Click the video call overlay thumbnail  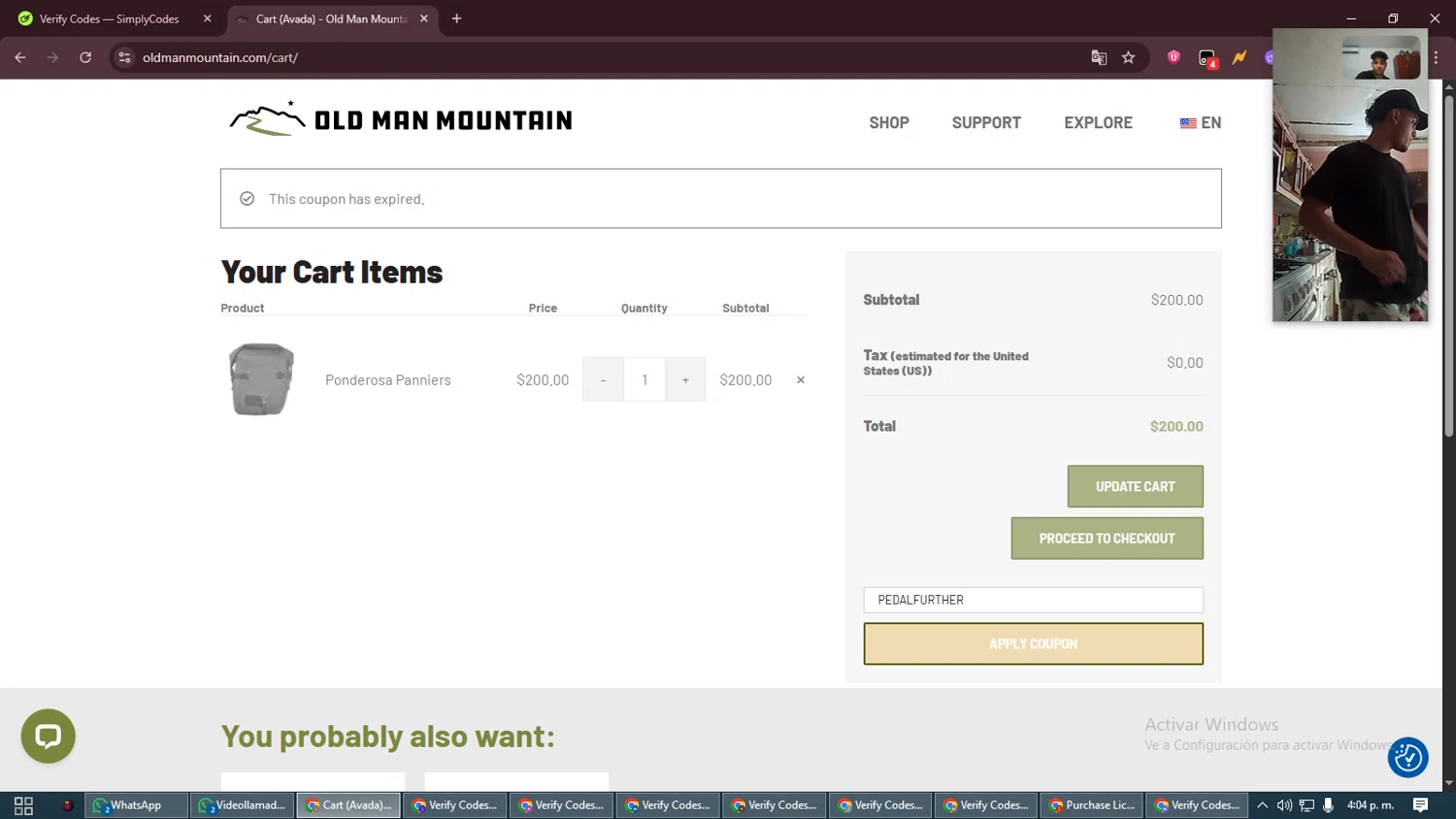(x=1350, y=175)
